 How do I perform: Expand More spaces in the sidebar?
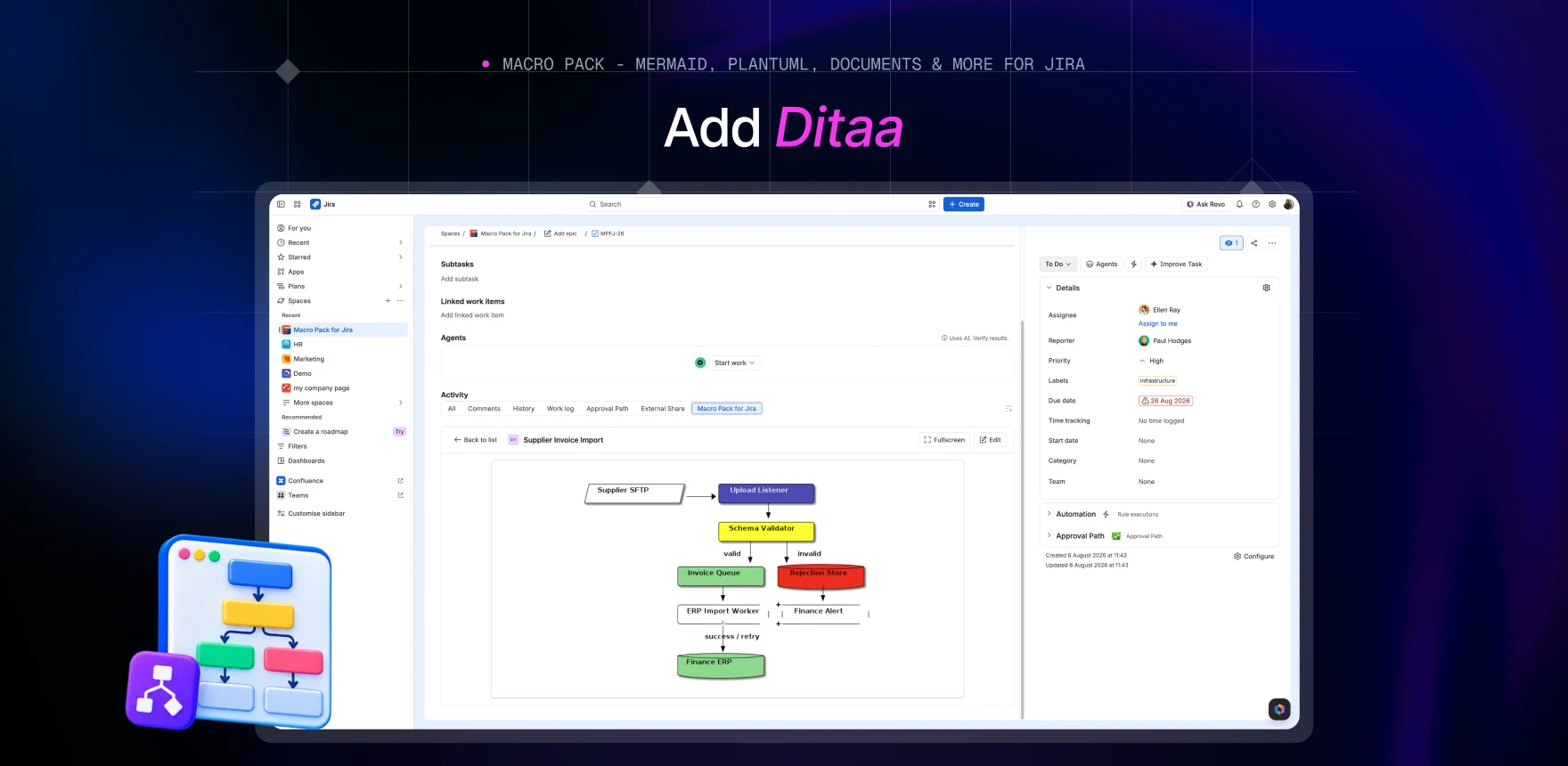point(342,403)
